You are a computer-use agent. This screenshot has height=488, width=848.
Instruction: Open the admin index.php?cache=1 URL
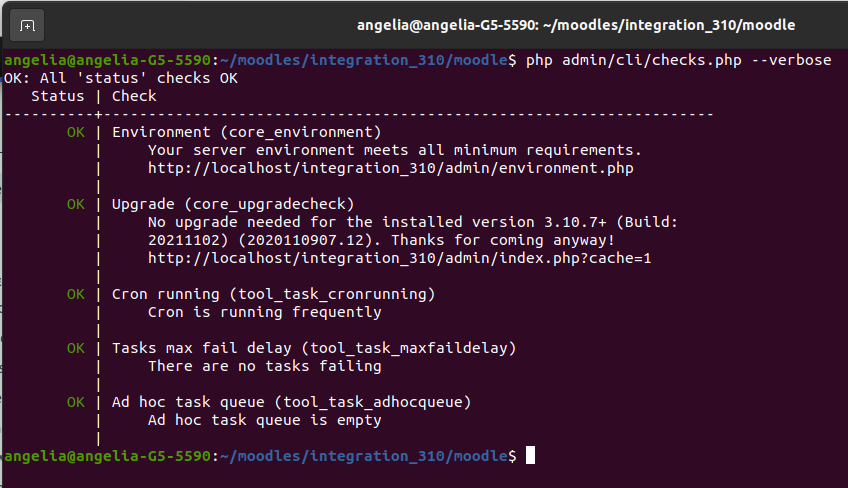(x=400, y=258)
